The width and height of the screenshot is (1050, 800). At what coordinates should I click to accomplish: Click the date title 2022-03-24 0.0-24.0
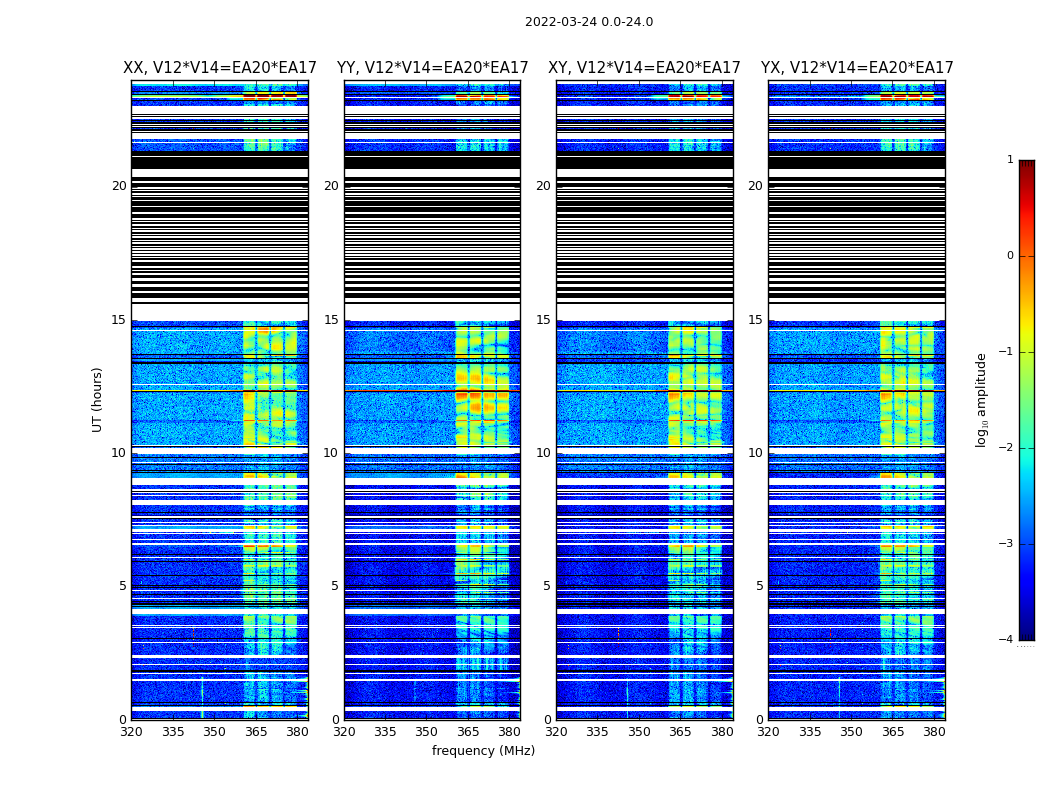point(589,22)
